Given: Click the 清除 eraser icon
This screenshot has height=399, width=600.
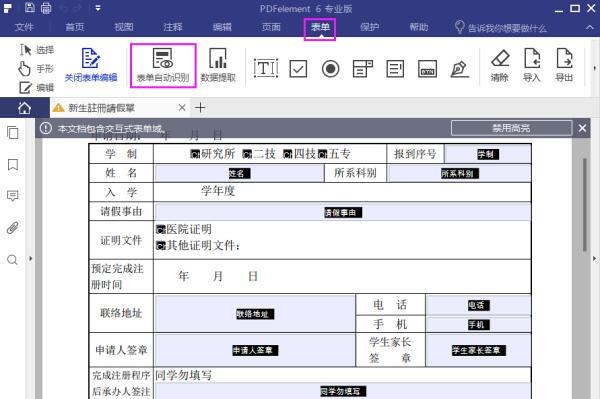Looking at the screenshot, I should point(499,65).
